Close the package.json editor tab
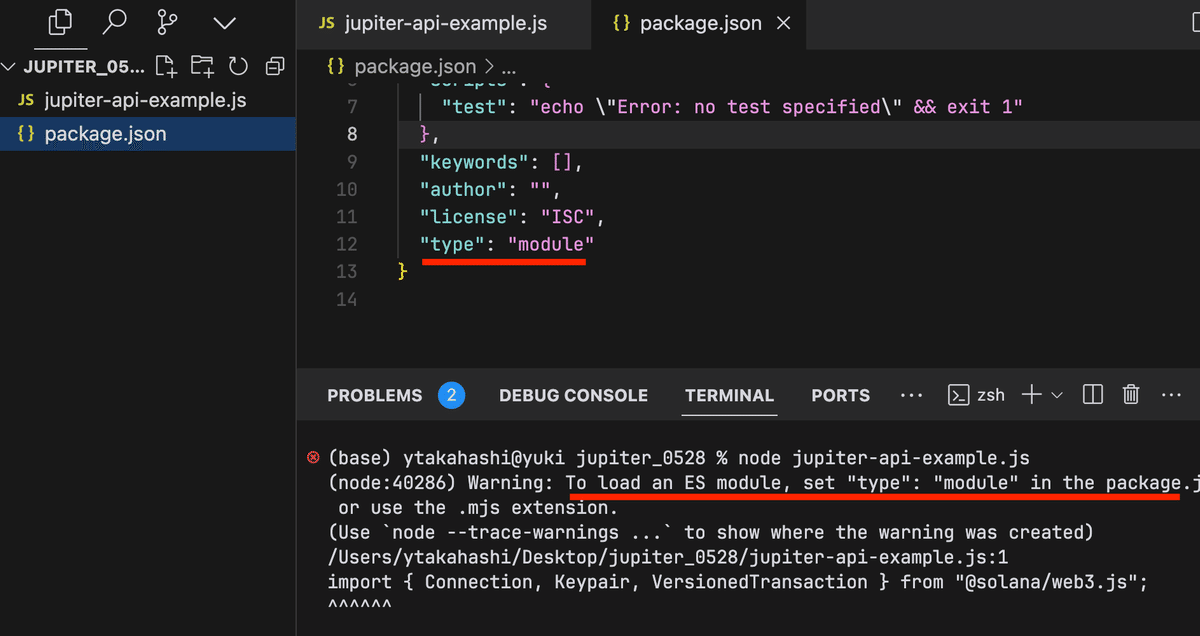The height and width of the screenshot is (636, 1200). click(x=784, y=23)
